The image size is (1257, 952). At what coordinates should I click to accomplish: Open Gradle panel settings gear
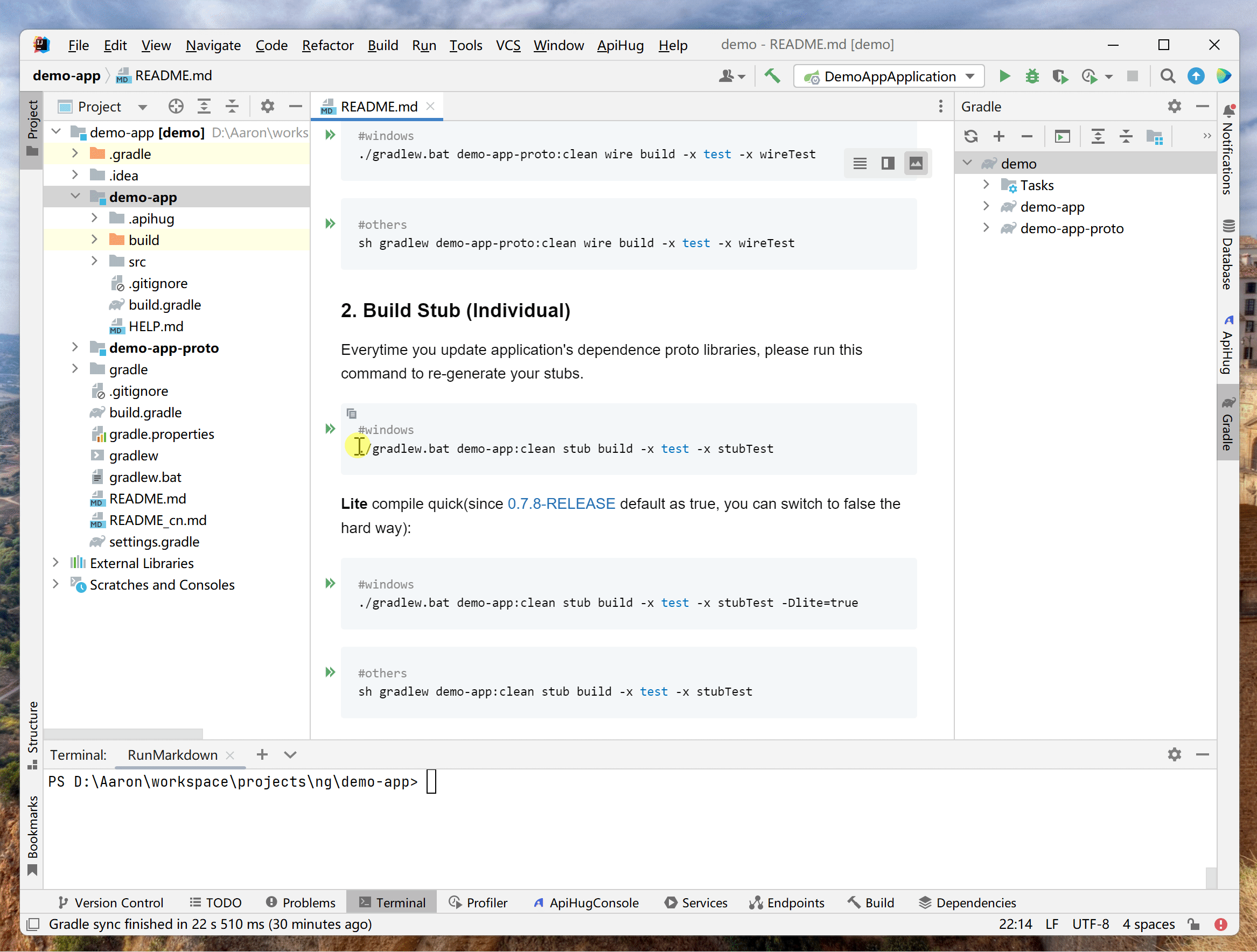[1174, 106]
